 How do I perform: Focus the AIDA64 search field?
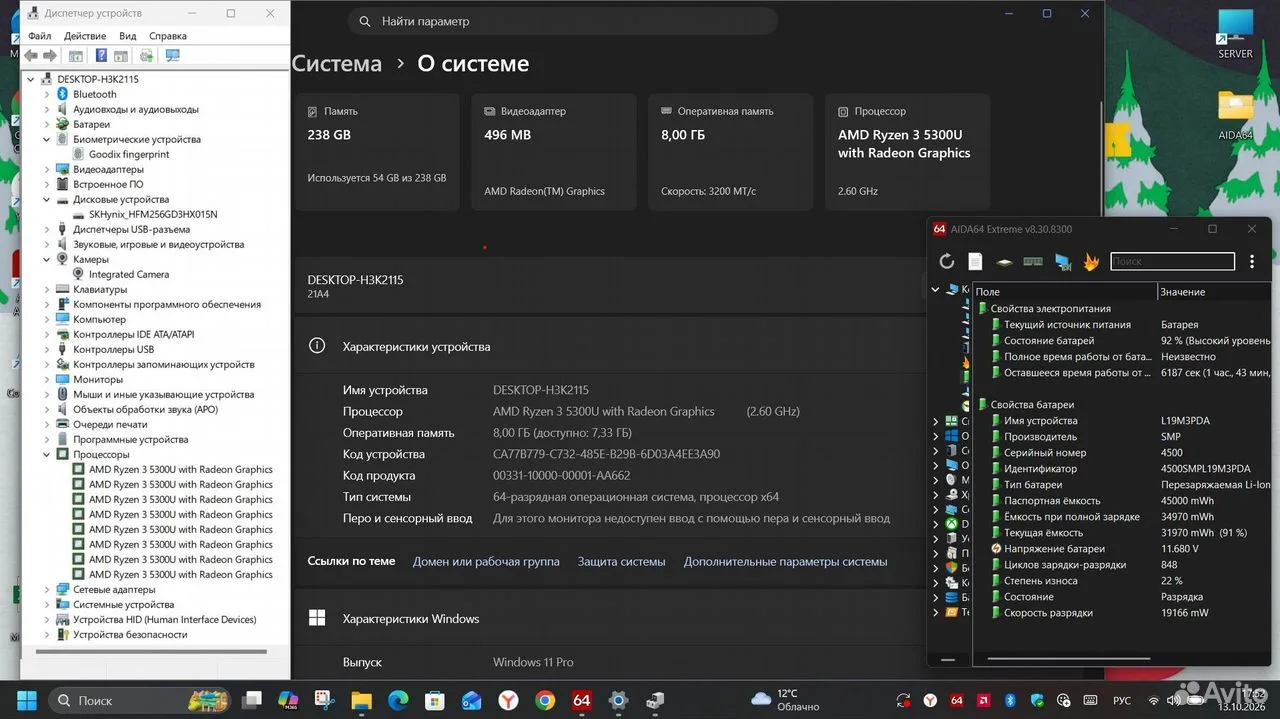[x=1172, y=262]
